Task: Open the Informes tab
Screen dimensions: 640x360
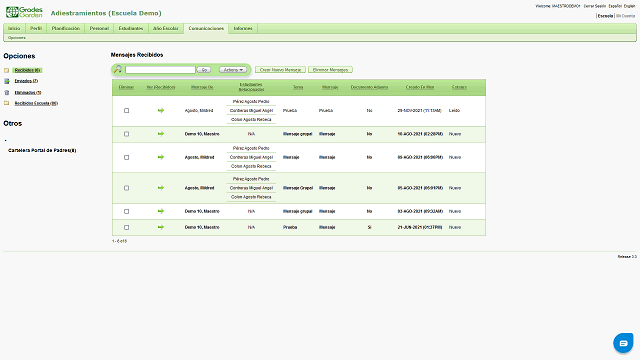Action: [243, 28]
